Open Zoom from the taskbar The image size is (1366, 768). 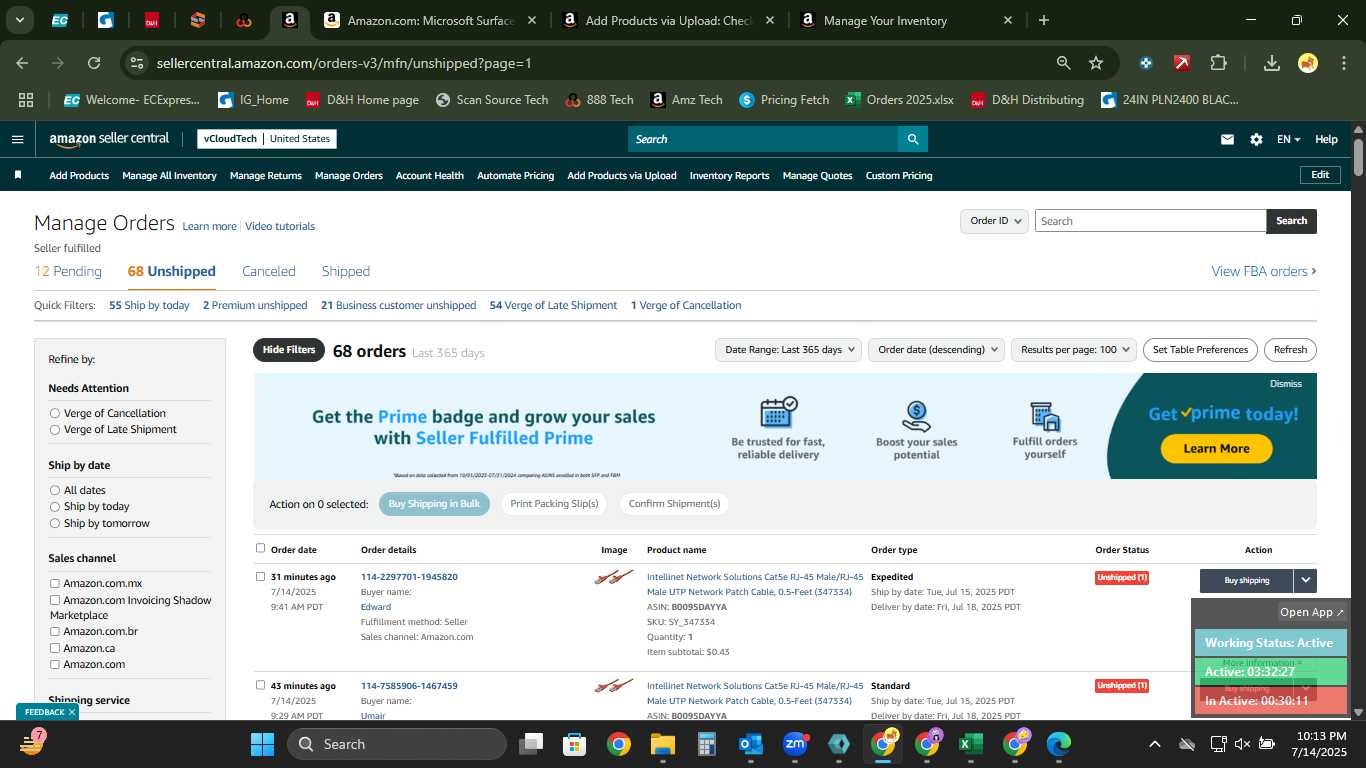pyautogui.click(x=795, y=744)
